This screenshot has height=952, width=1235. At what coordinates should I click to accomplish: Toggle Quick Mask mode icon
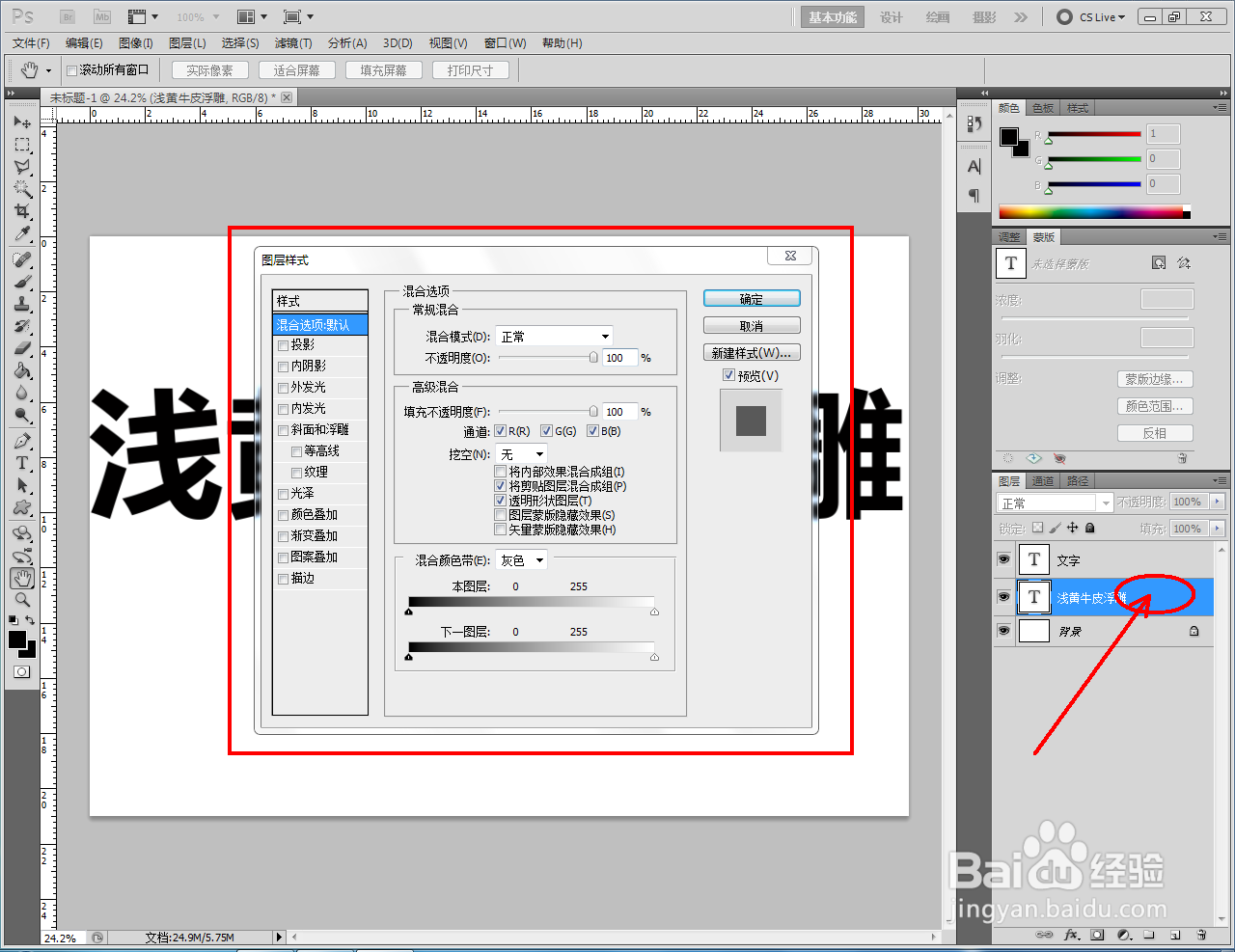pos(22,672)
